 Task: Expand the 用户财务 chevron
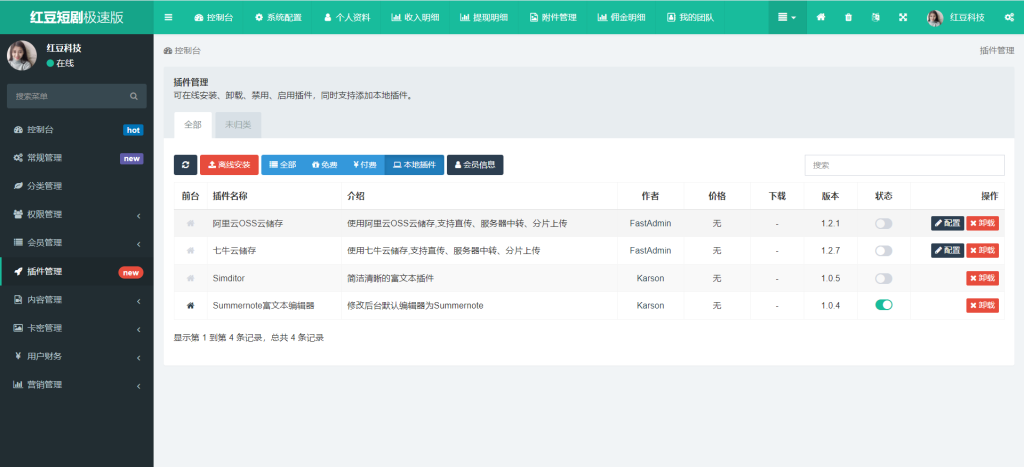(139, 358)
